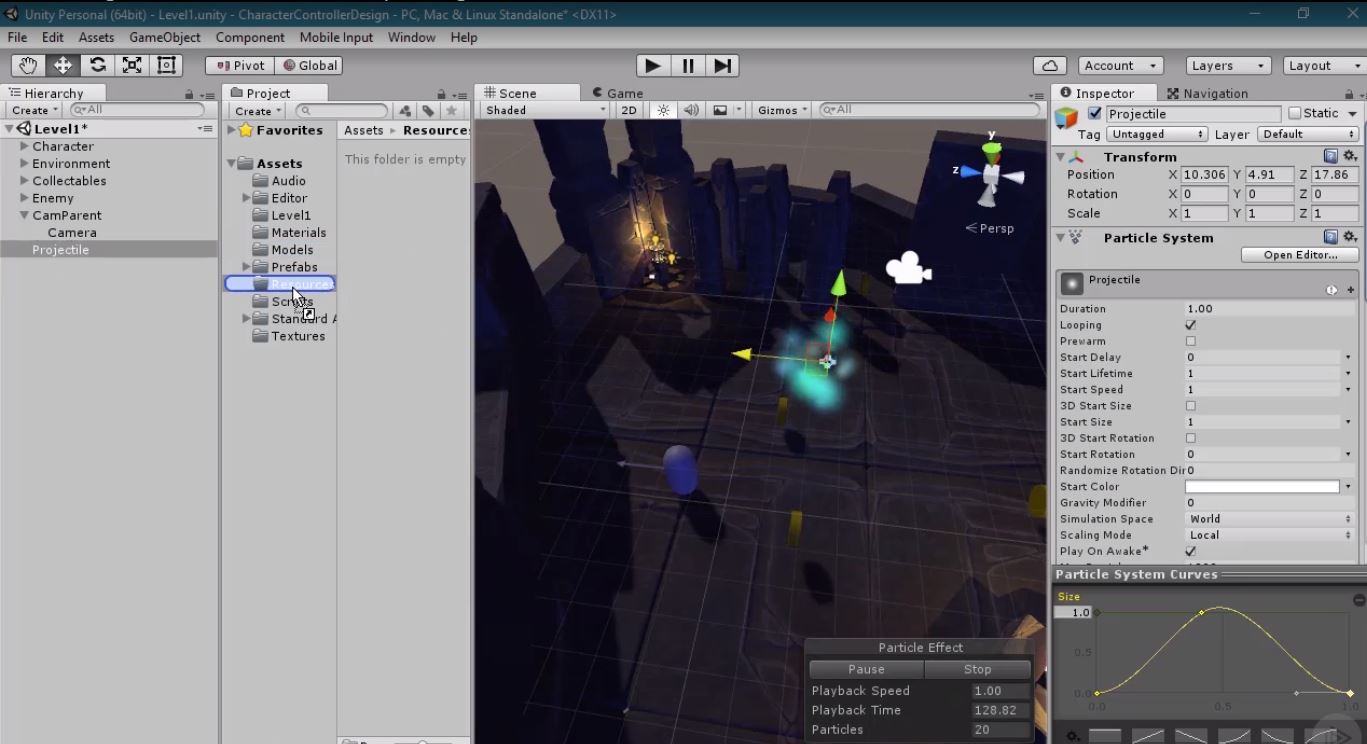Mute scene audio in the Scene view

coord(690,110)
